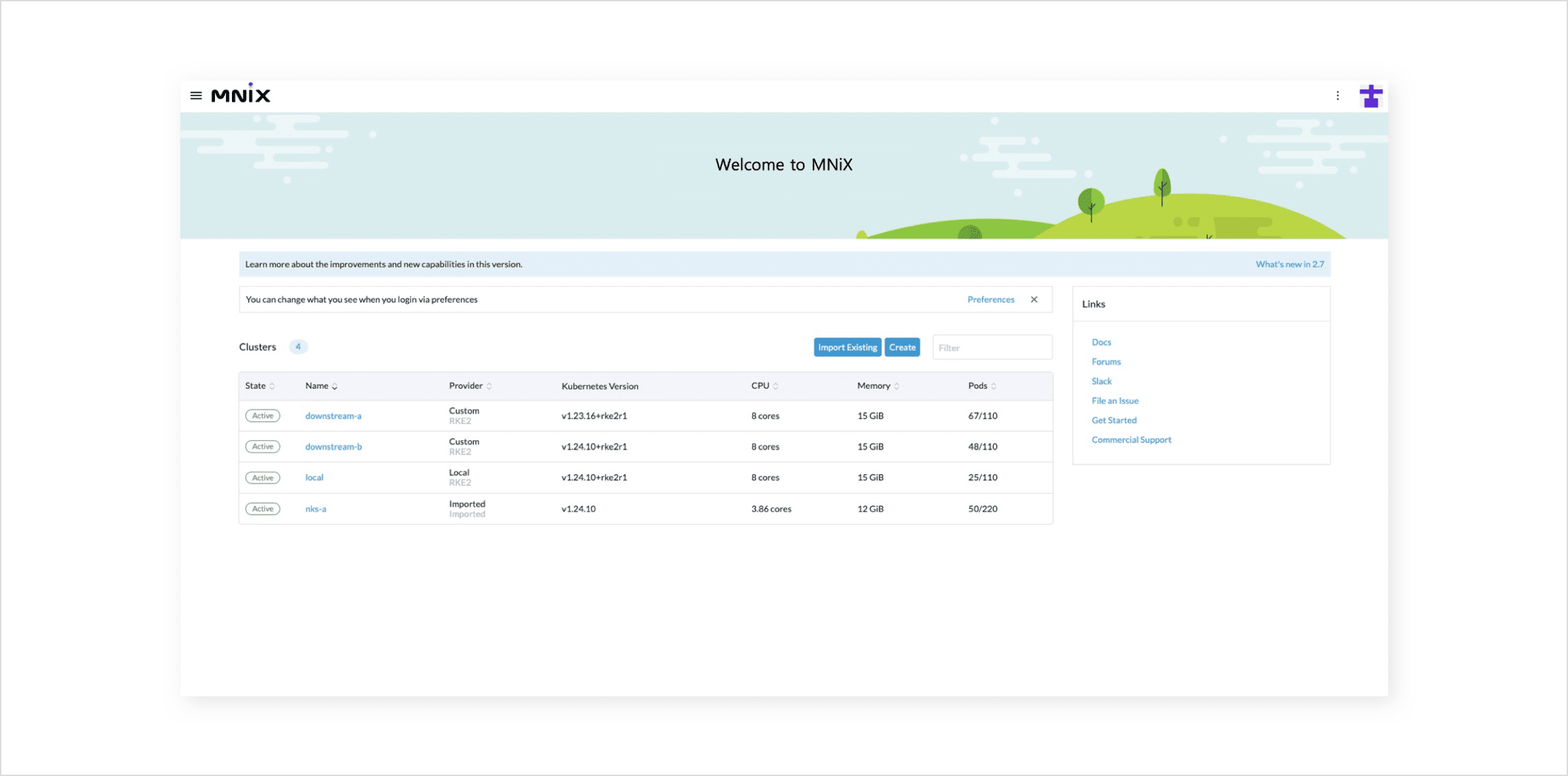Open the Docs link
The image size is (1568, 776).
coord(1101,342)
